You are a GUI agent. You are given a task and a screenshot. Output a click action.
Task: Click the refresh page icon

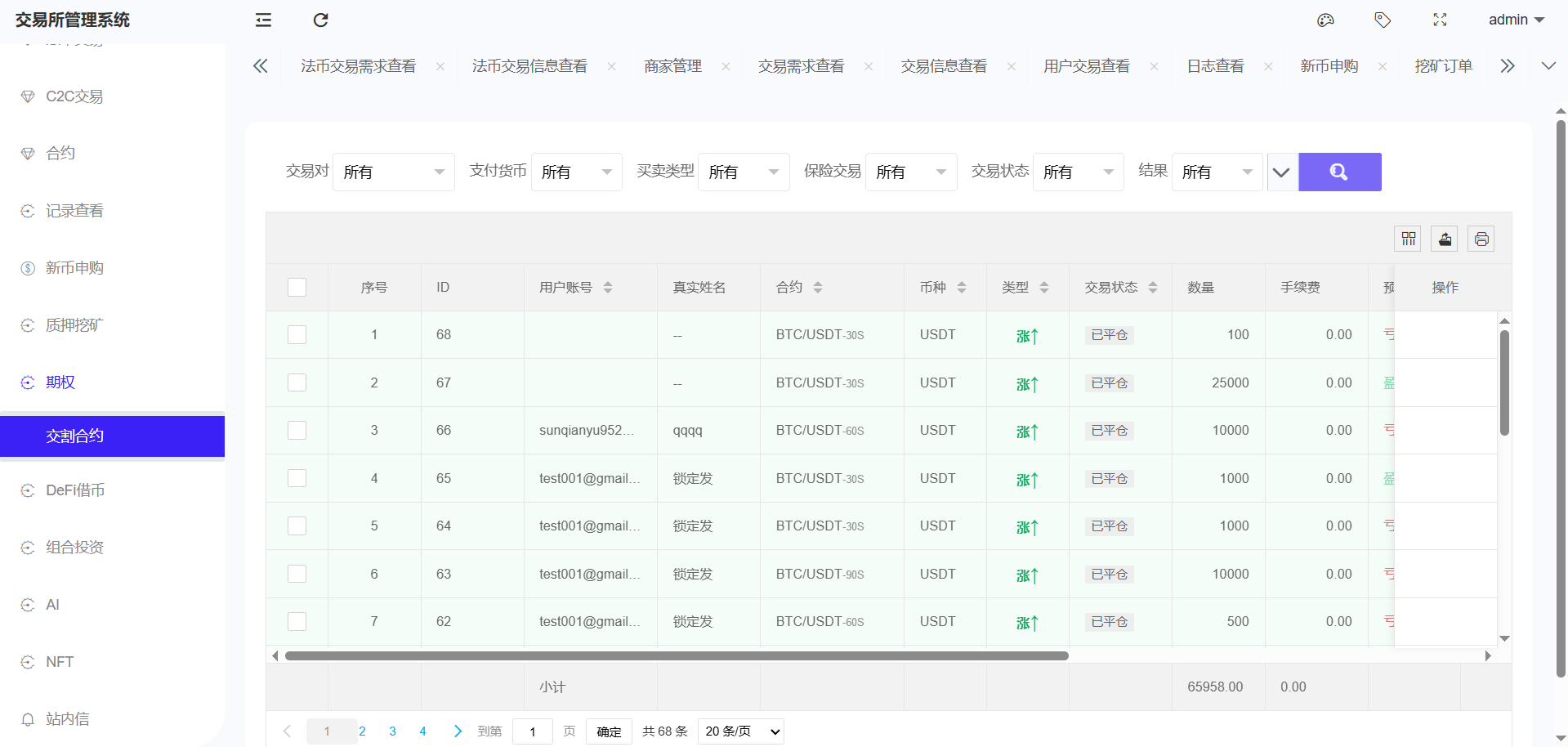[320, 20]
